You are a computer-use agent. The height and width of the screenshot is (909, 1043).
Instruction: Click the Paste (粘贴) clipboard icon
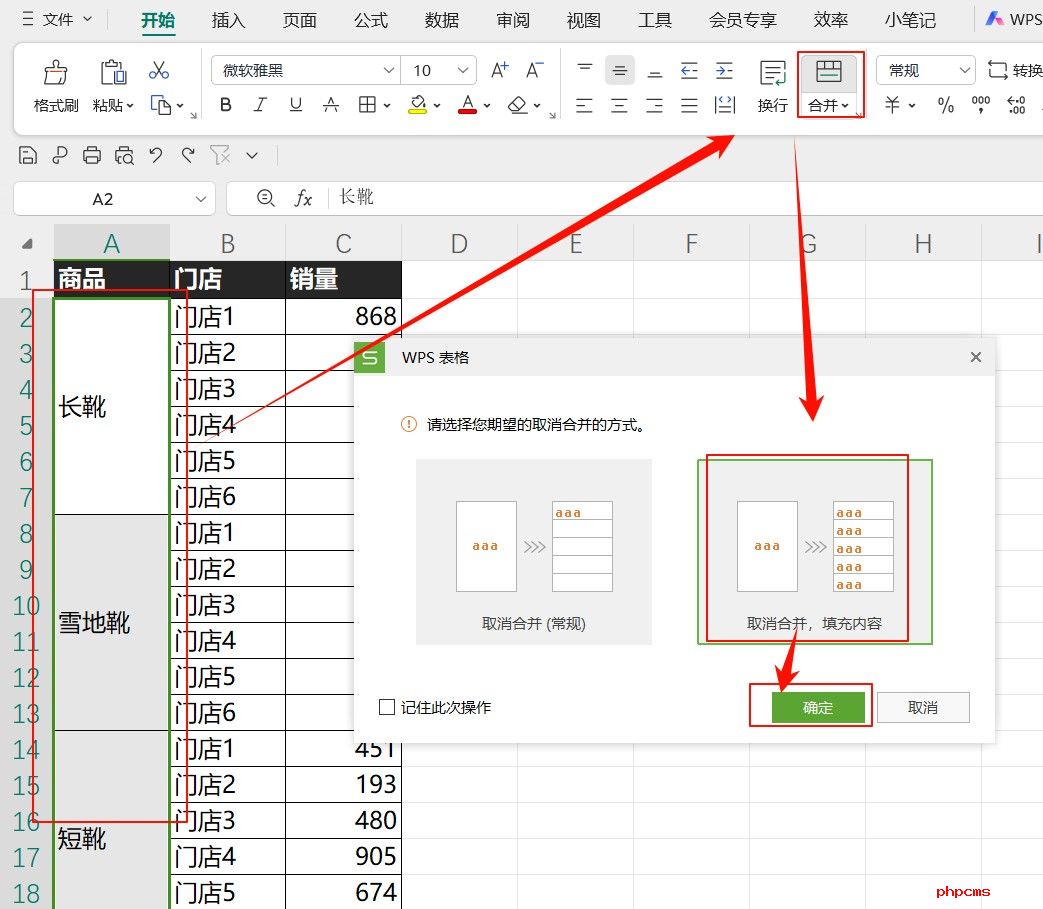pyautogui.click(x=113, y=72)
